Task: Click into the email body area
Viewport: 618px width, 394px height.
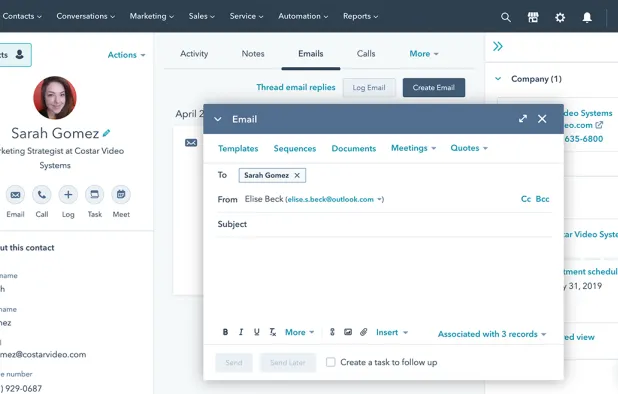Action: click(384, 280)
